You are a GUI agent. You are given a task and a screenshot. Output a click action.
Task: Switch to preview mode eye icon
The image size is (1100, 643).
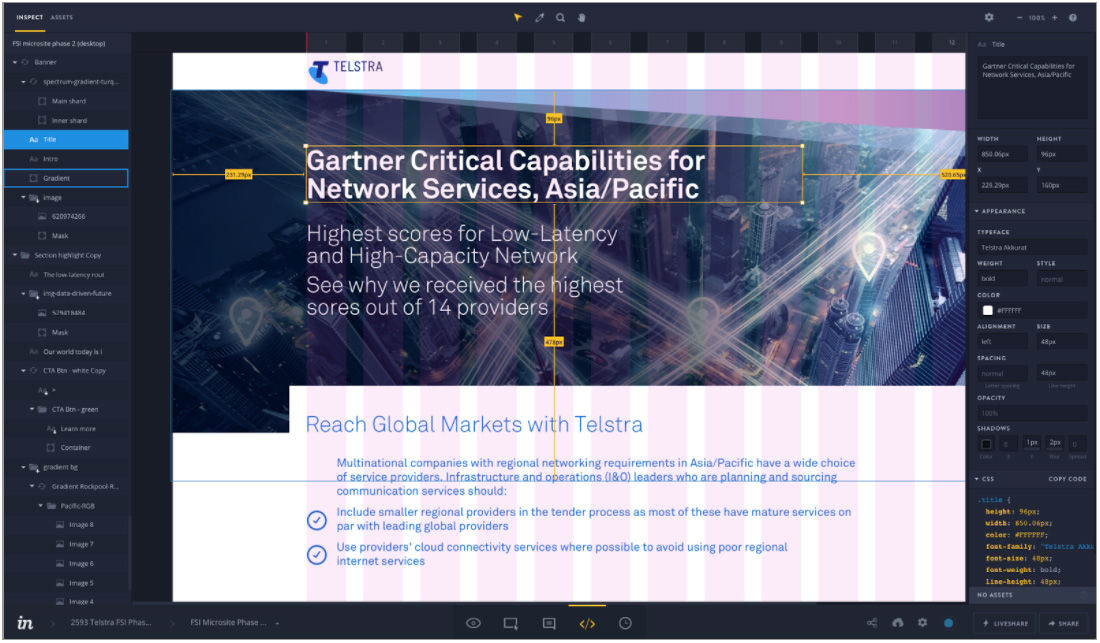pos(474,623)
